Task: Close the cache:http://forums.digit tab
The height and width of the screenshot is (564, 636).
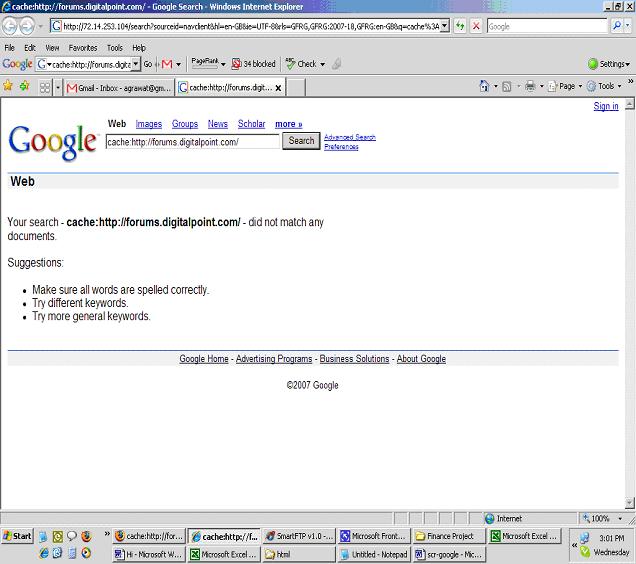Action: (278, 88)
